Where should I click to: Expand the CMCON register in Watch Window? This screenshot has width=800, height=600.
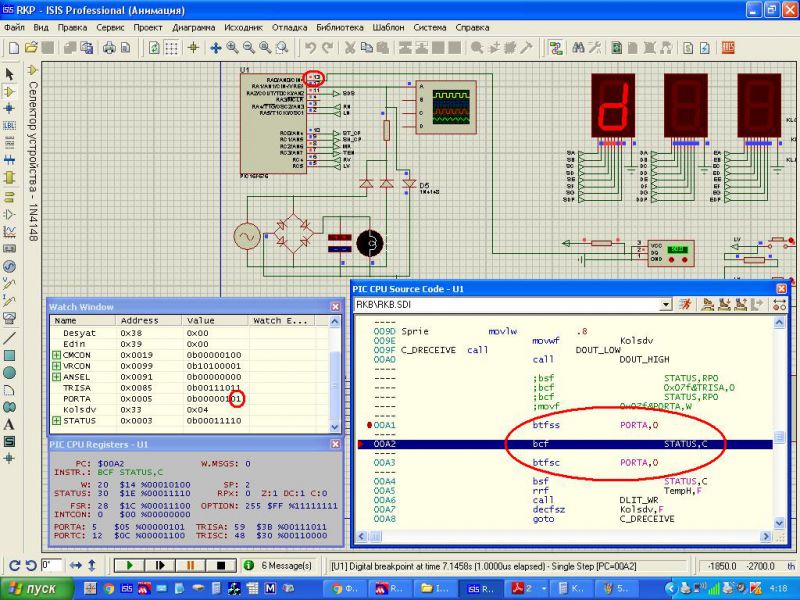click(x=56, y=354)
